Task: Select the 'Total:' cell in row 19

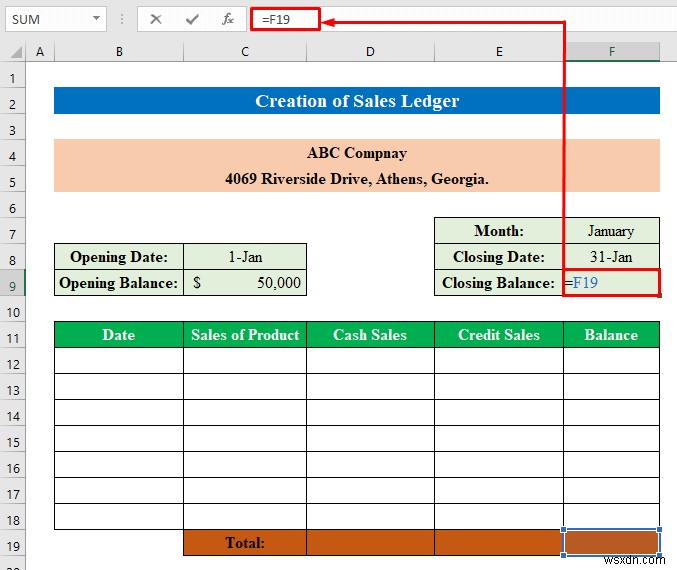Action: 245,543
